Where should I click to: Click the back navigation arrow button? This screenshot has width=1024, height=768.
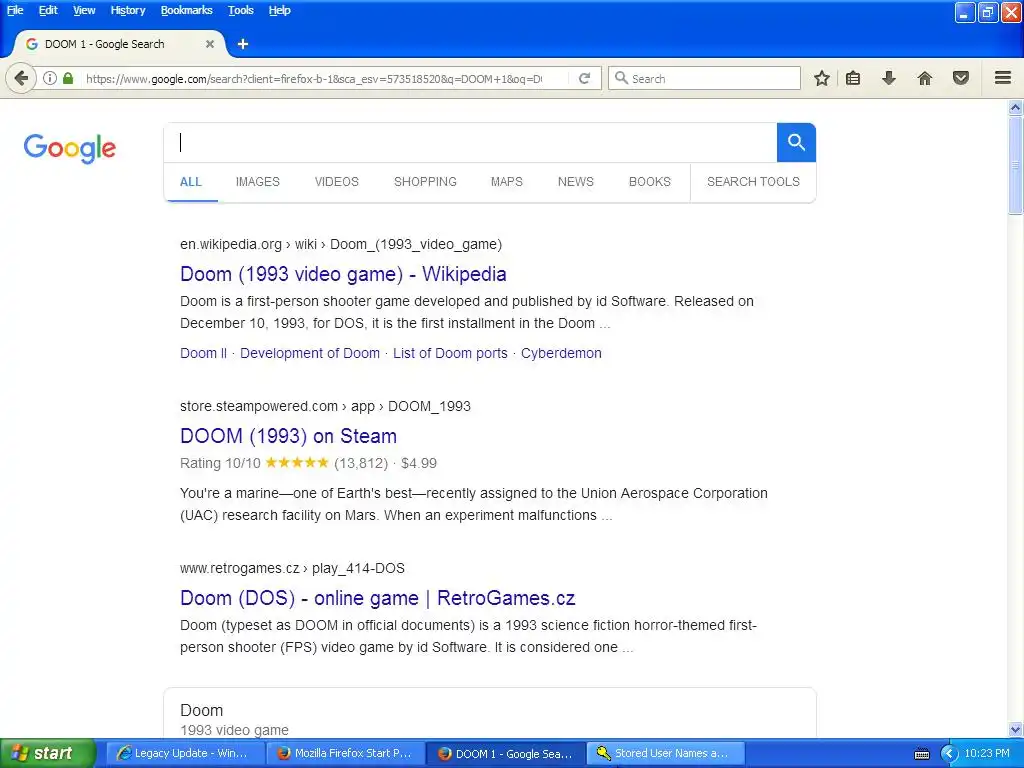[21, 79]
